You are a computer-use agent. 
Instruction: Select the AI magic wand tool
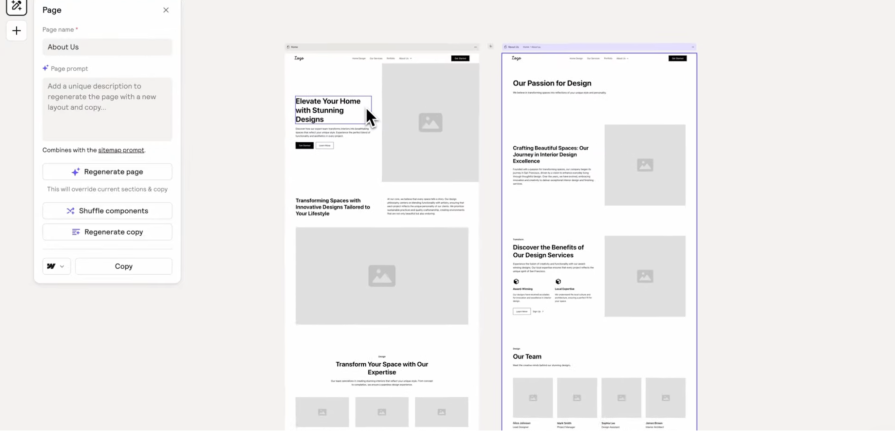pyautogui.click(x=17, y=6)
